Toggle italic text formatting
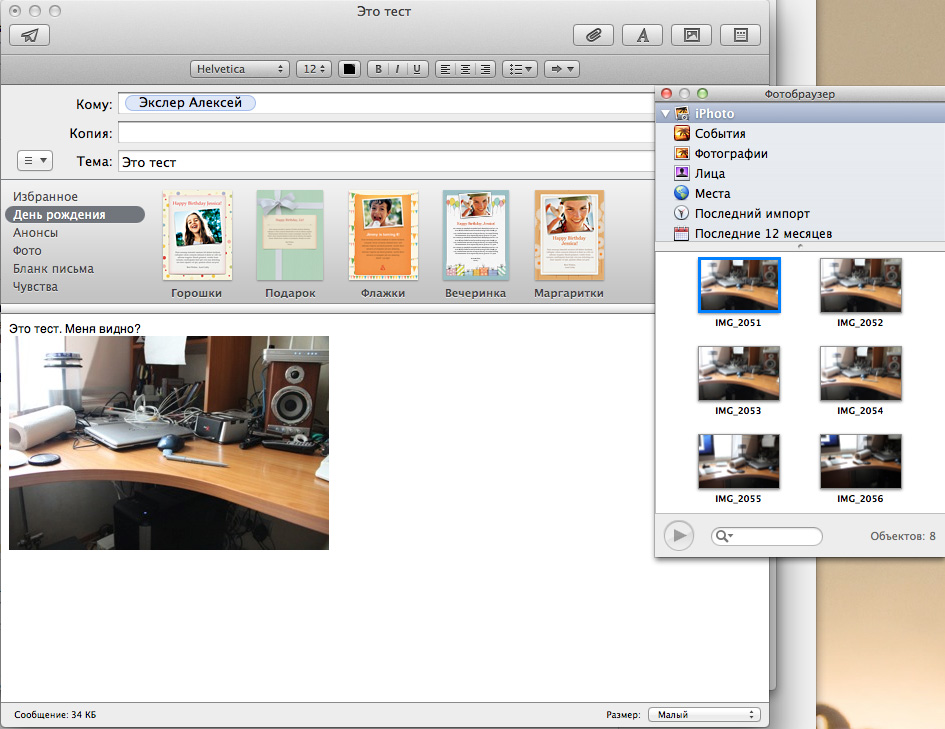 [397, 69]
